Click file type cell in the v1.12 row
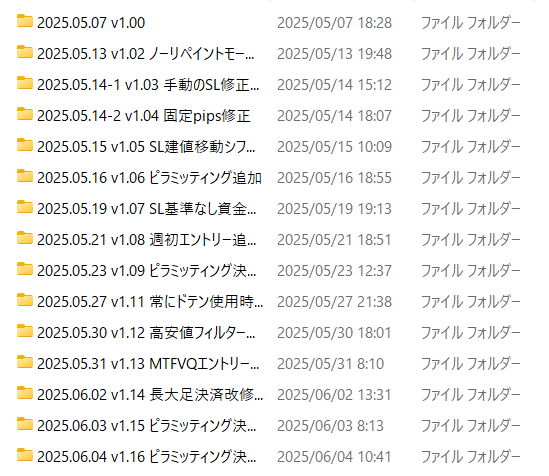549x476 pixels. pos(470,333)
